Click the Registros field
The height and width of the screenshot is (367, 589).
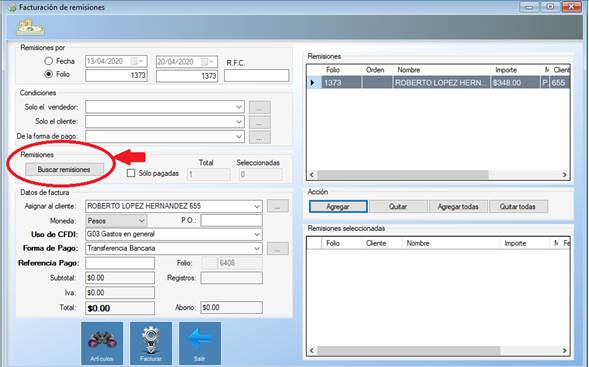(x=231, y=278)
